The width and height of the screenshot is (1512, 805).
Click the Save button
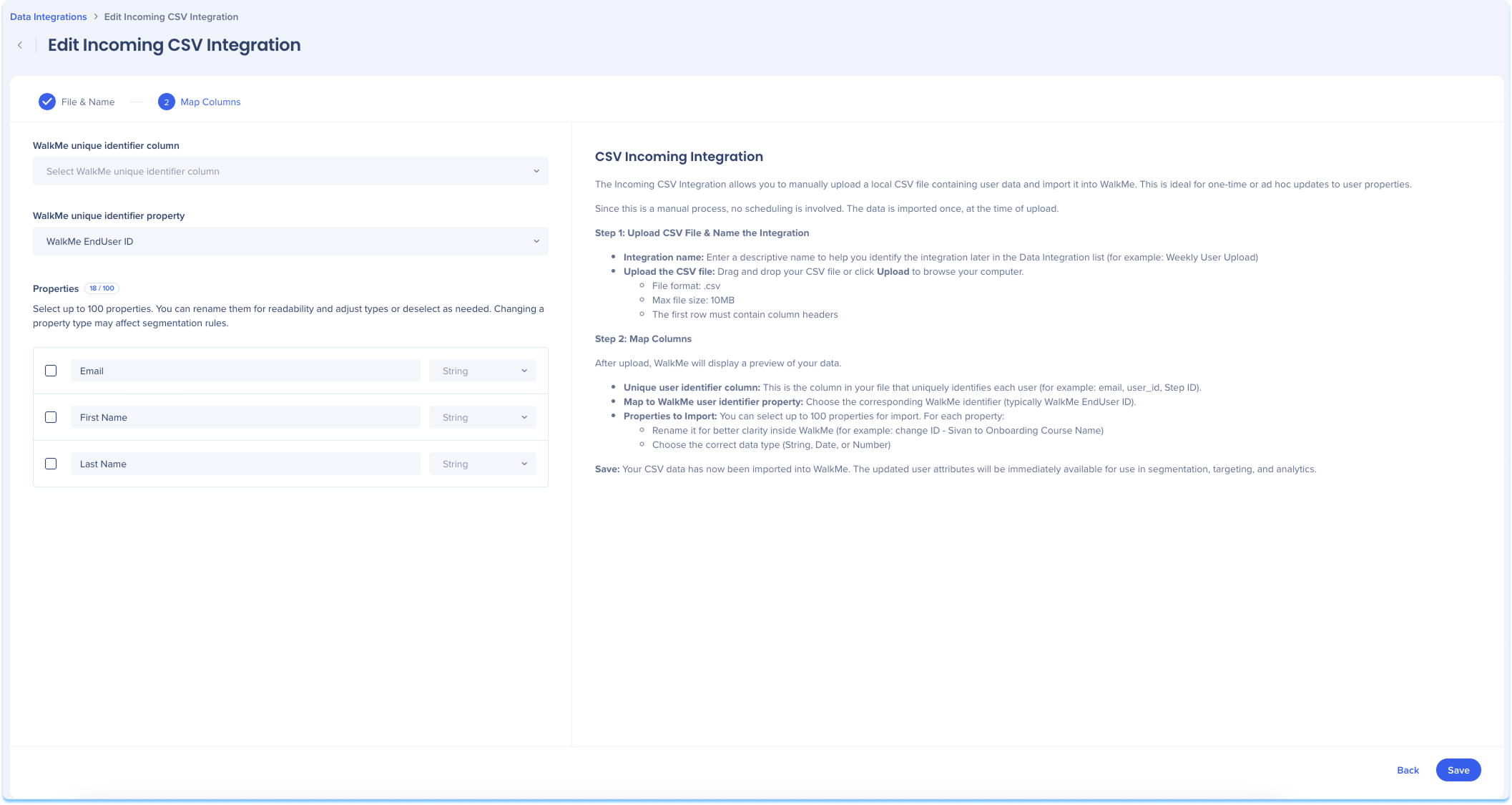[1458, 770]
